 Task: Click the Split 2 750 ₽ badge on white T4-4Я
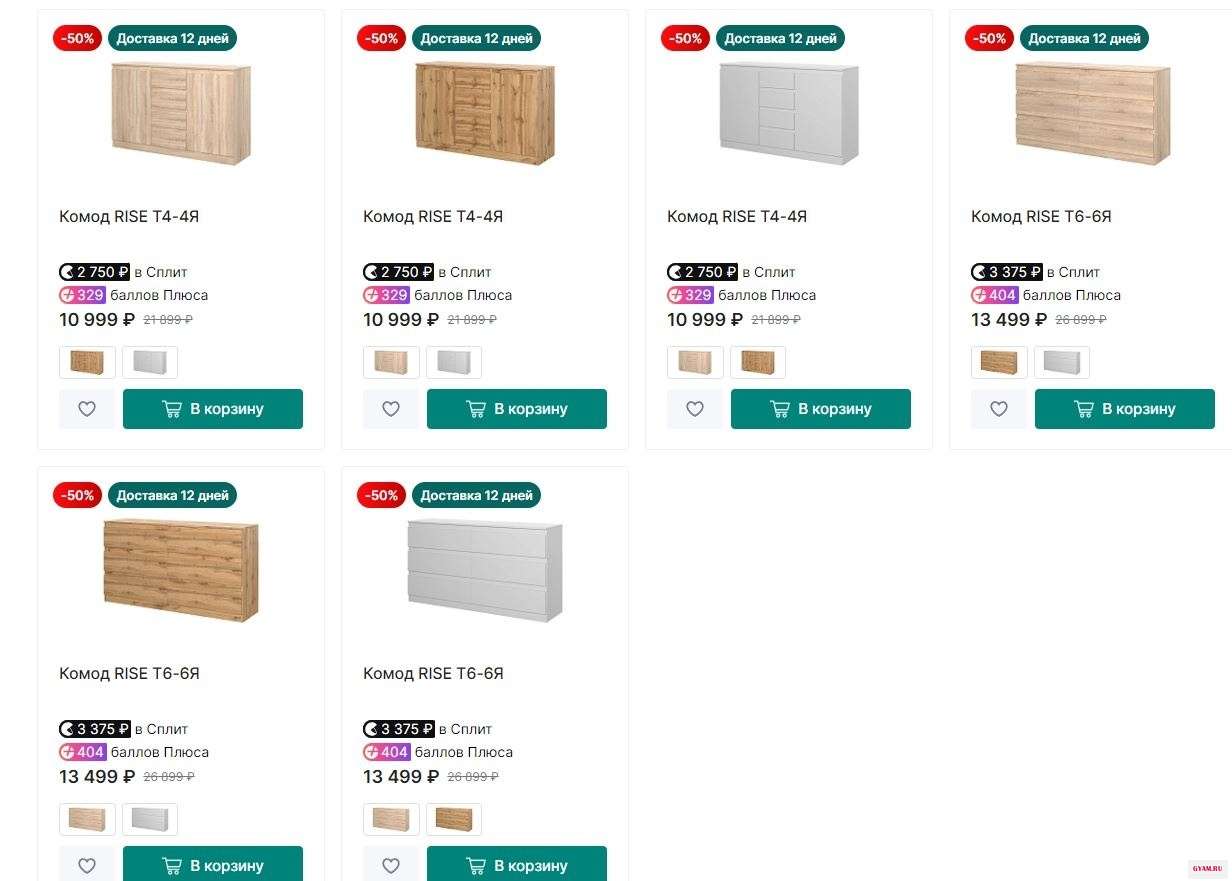702,272
